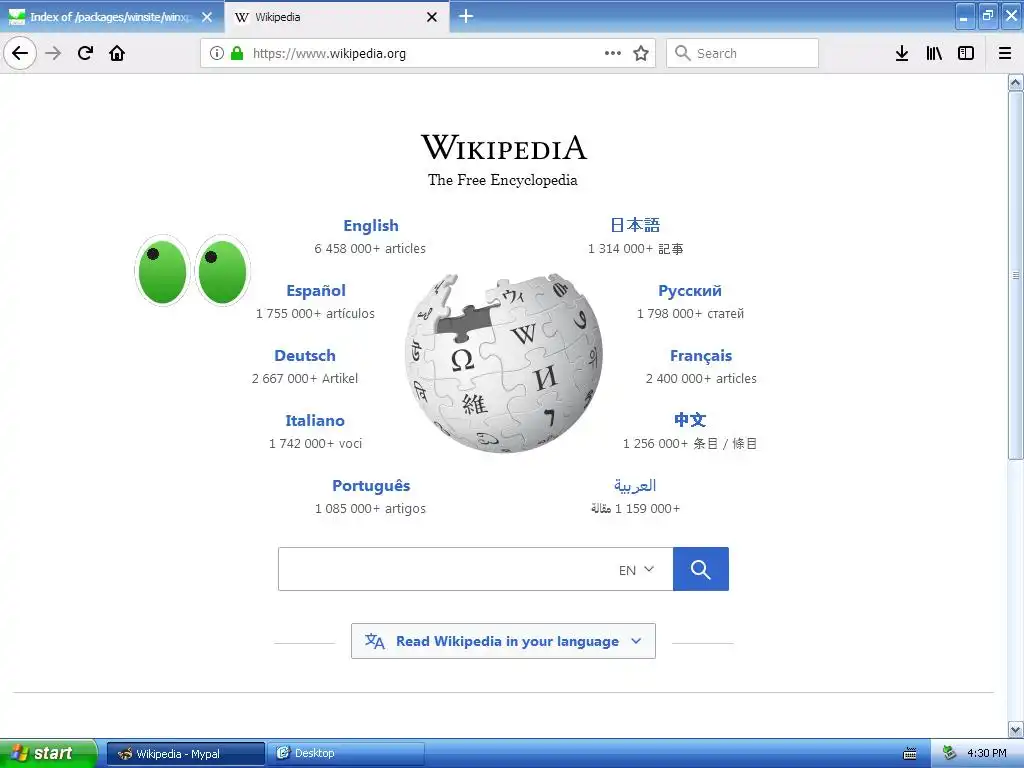Open a new browser tab
Image resolution: width=1024 pixels, height=768 pixels.
pyautogui.click(x=466, y=16)
